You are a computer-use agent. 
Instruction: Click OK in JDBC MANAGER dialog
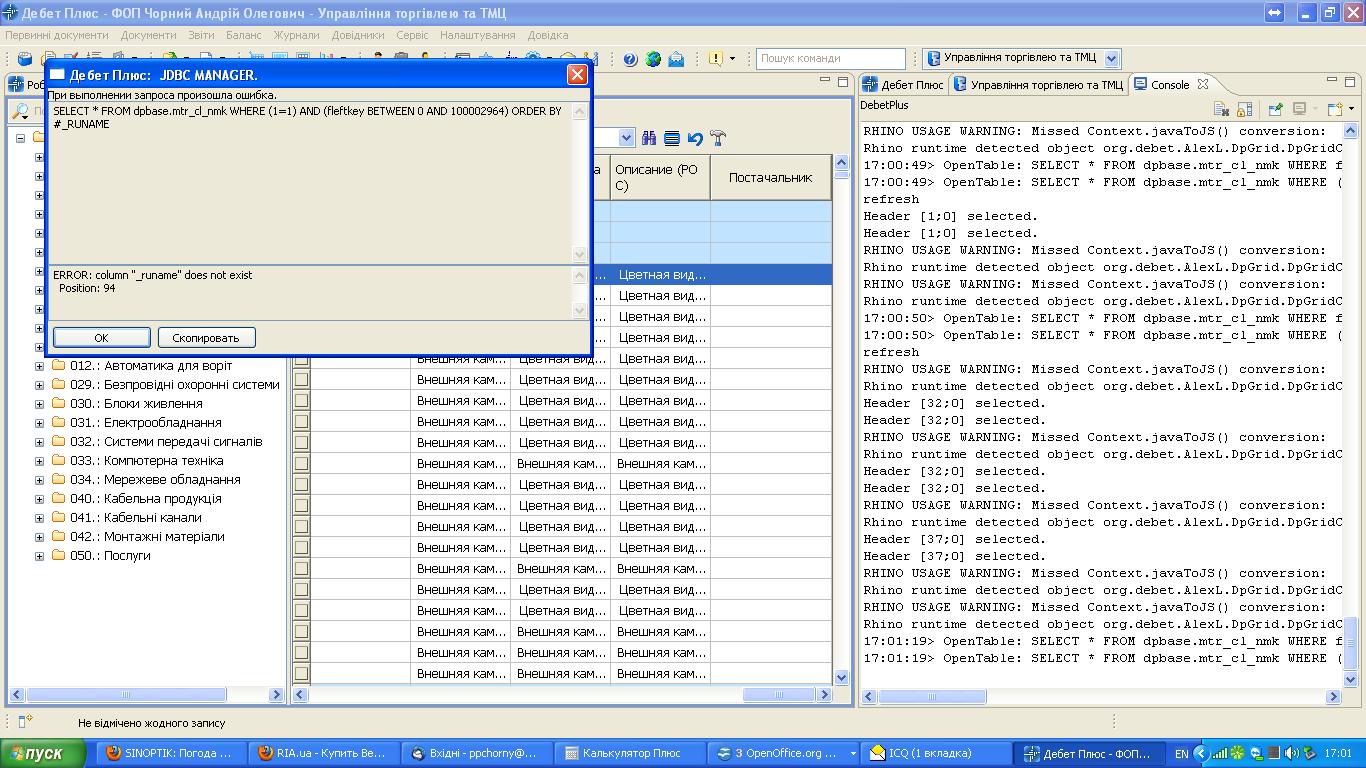coord(101,338)
